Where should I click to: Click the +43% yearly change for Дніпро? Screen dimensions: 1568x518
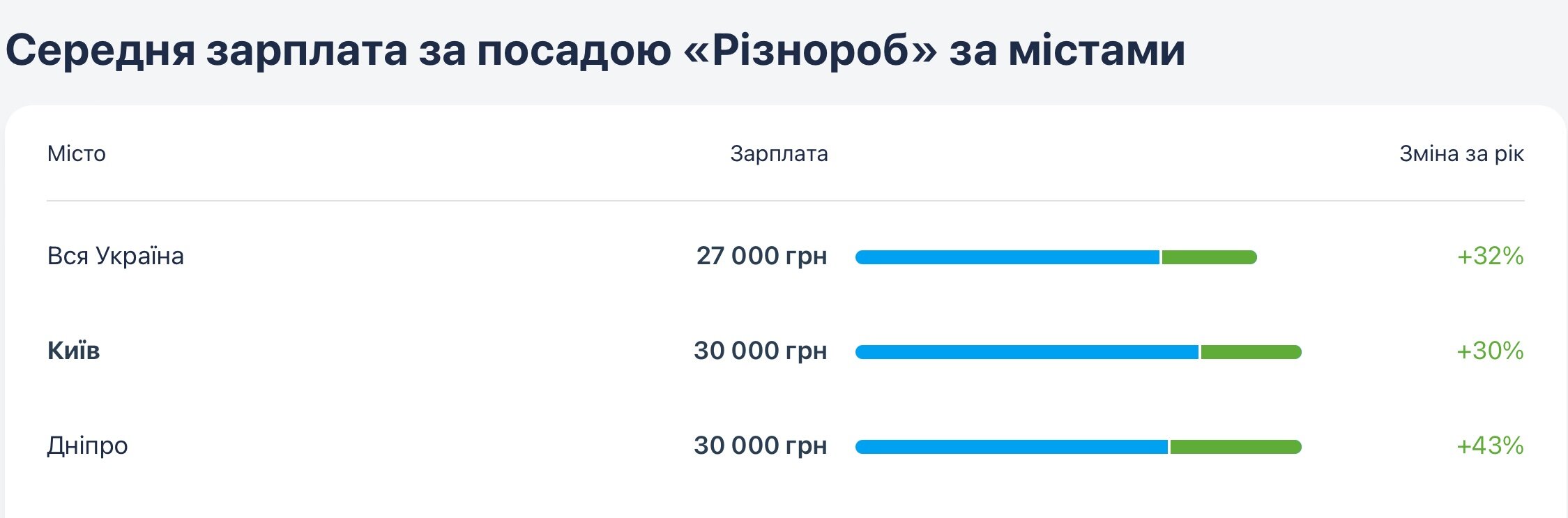tap(1490, 445)
